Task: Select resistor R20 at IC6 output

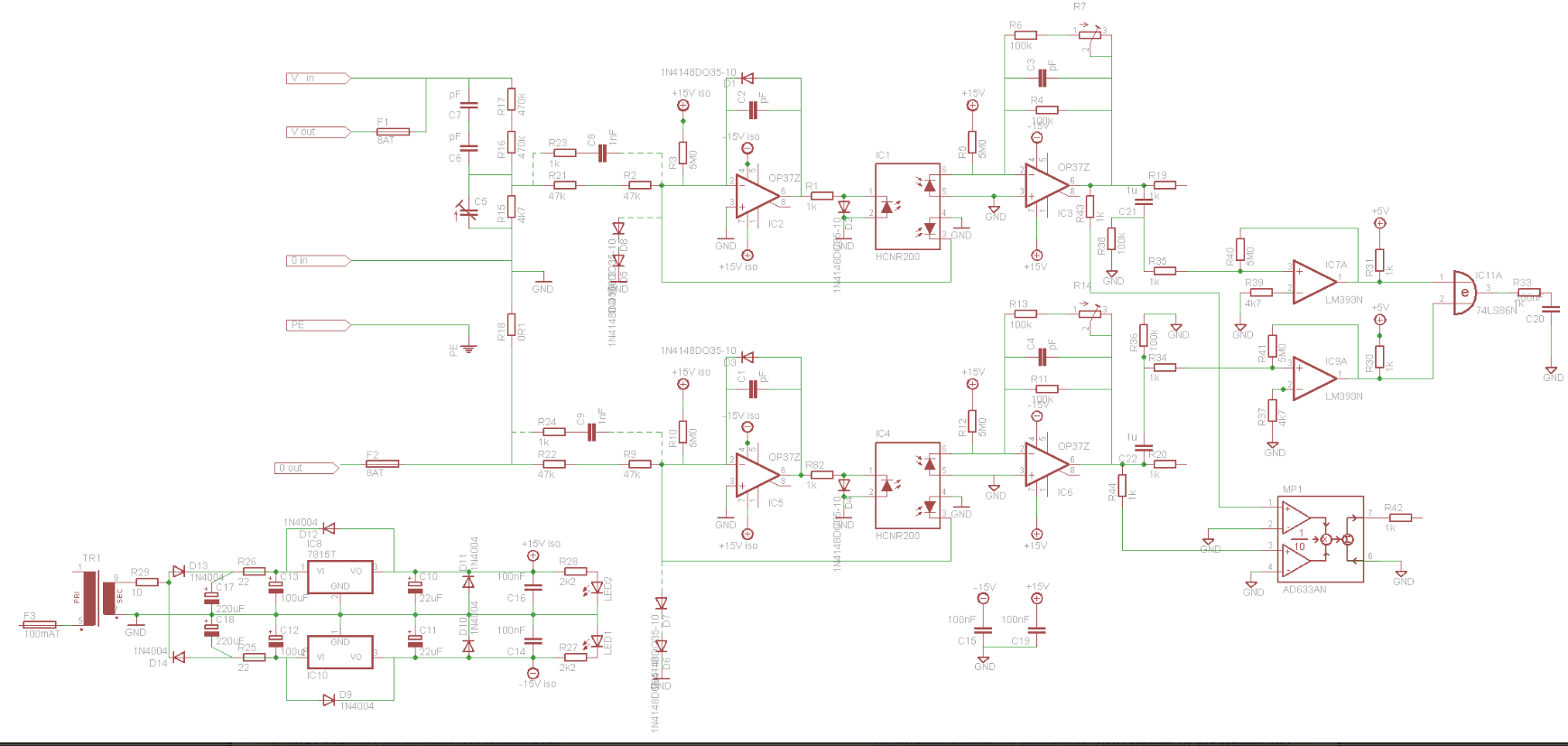Action: pyautogui.click(x=1164, y=464)
